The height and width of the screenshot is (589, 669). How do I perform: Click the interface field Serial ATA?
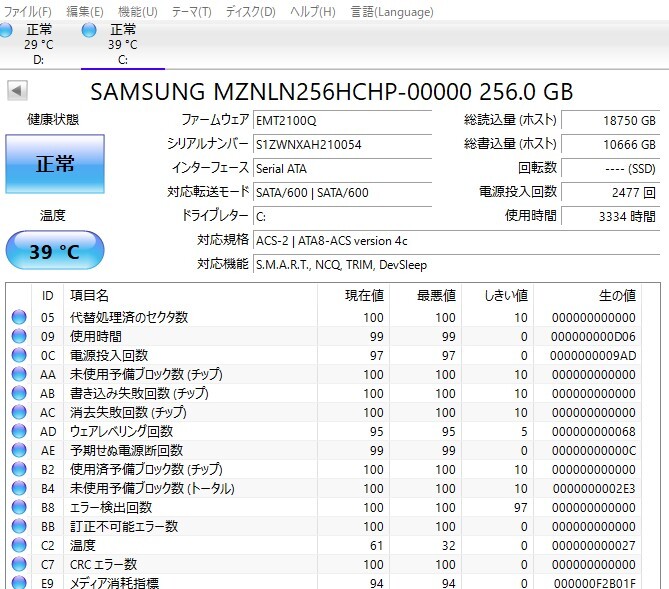[x=343, y=169]
